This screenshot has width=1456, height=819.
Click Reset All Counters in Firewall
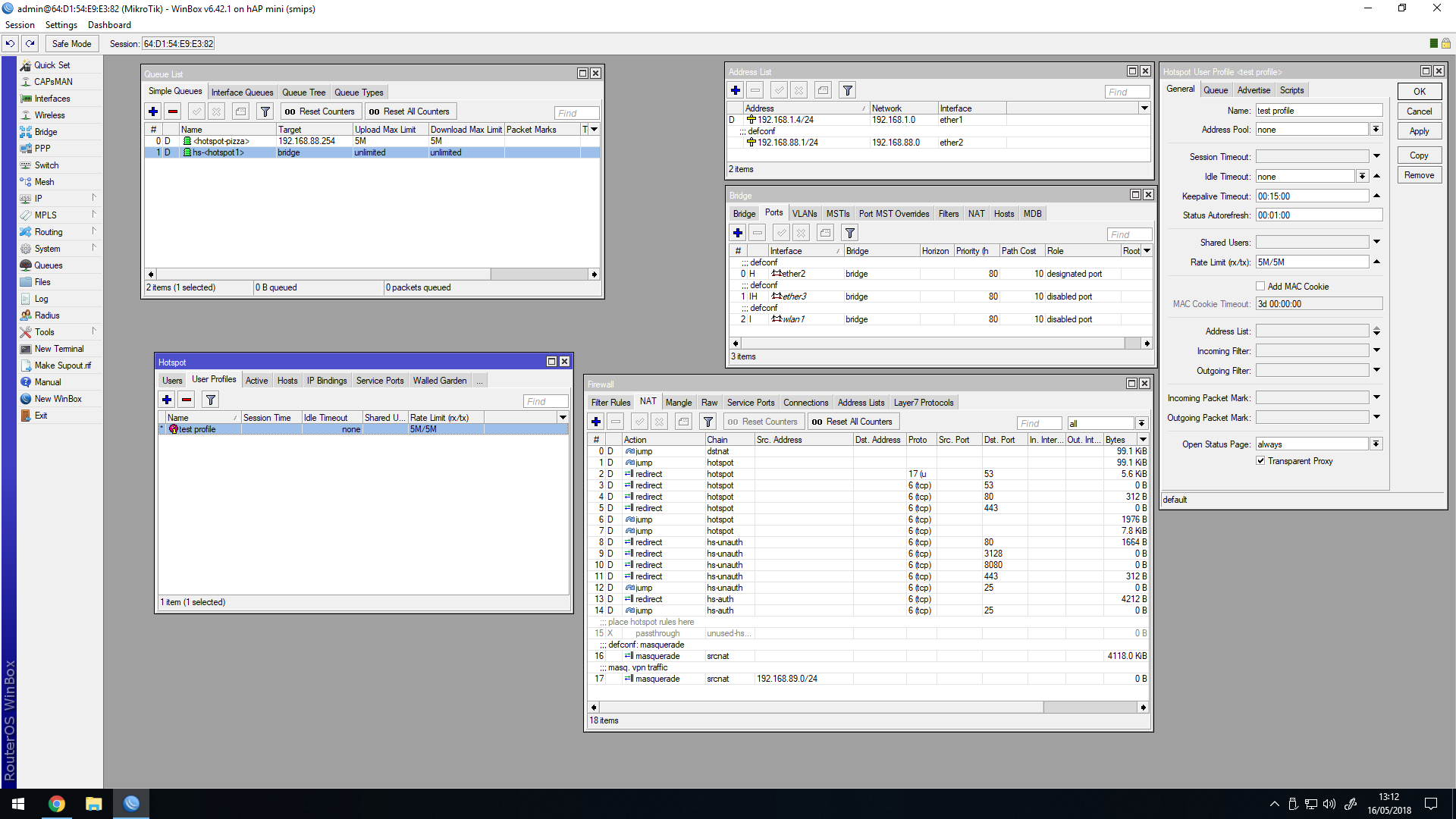click(852, 421)
